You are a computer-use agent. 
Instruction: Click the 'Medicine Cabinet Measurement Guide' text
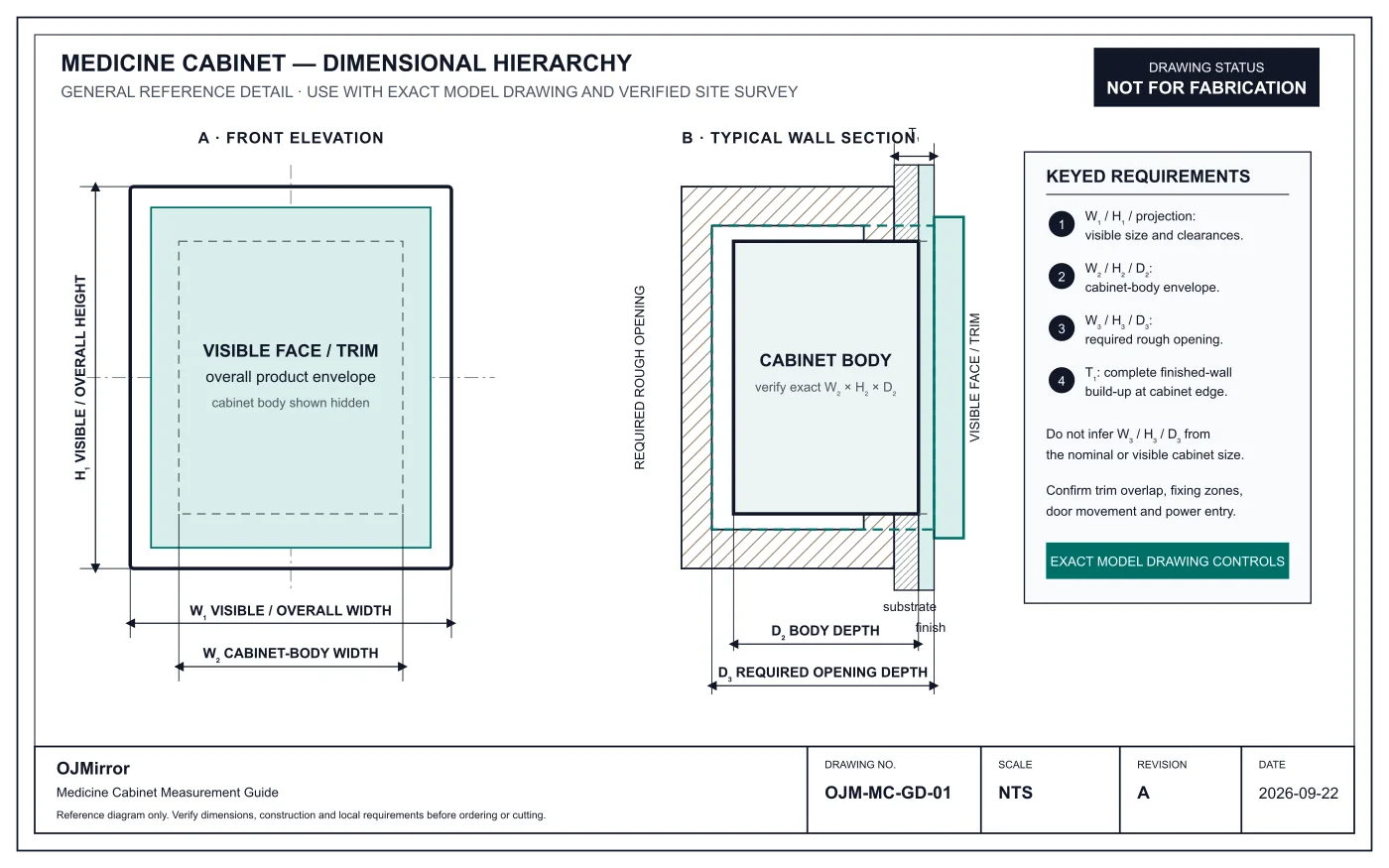tap(168, 793)
